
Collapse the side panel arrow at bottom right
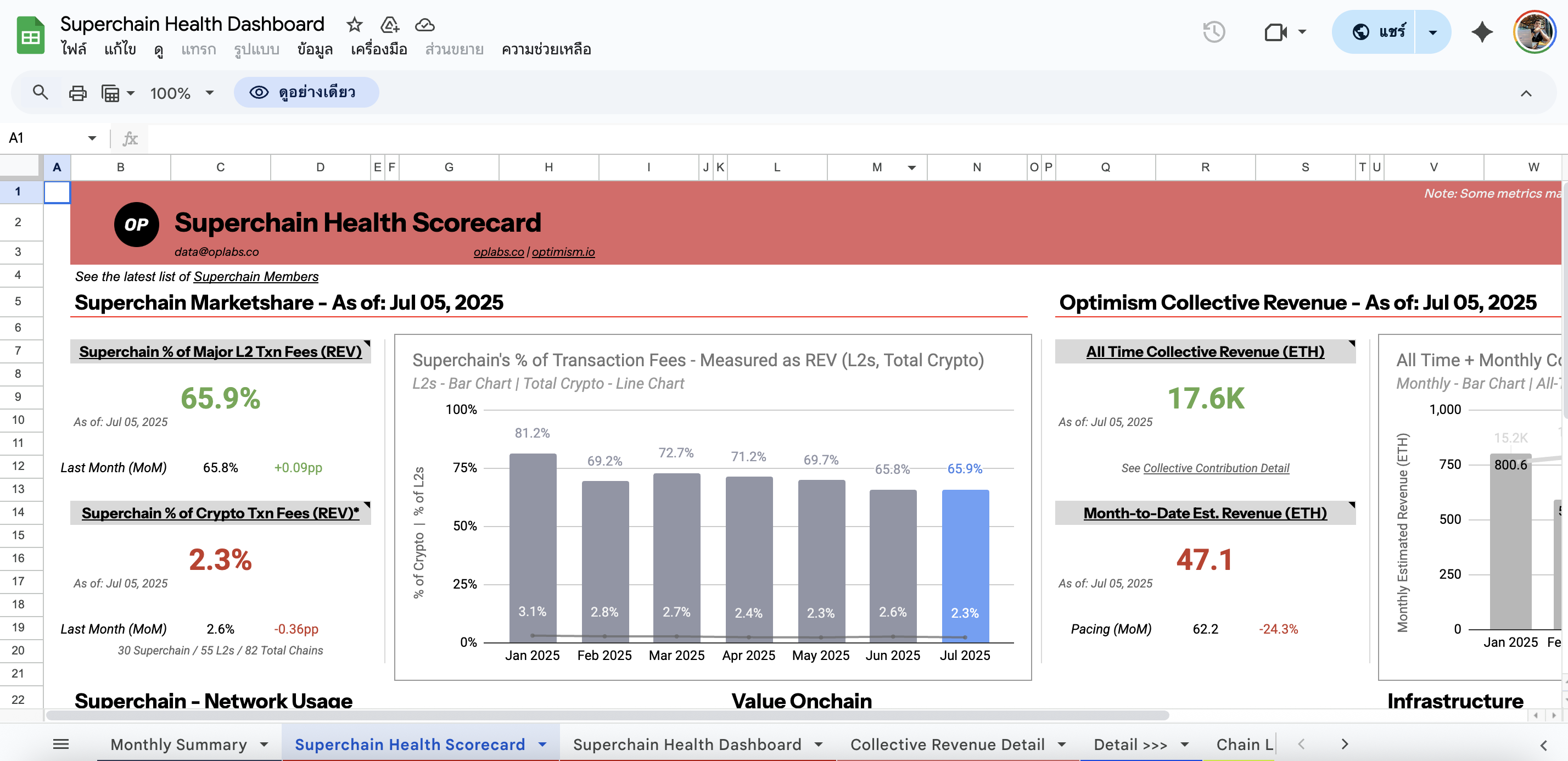[1543, 745]
